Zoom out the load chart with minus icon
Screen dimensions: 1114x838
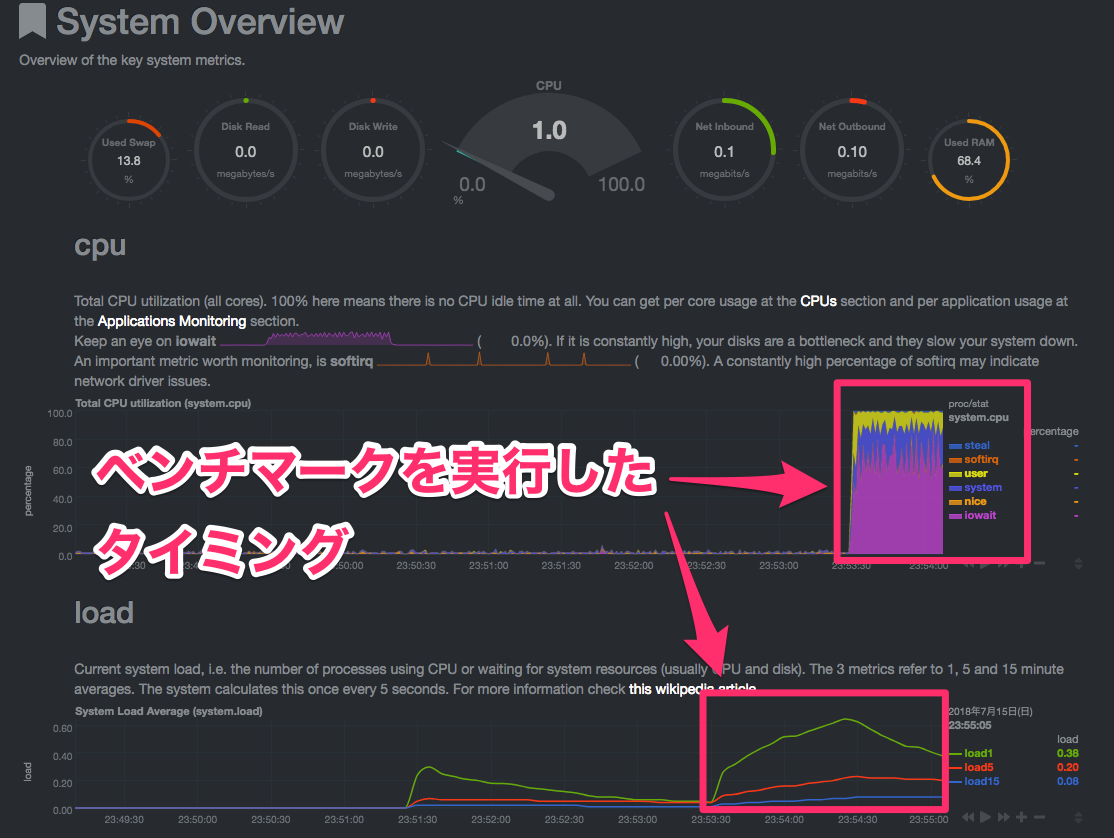point(1039,817)
